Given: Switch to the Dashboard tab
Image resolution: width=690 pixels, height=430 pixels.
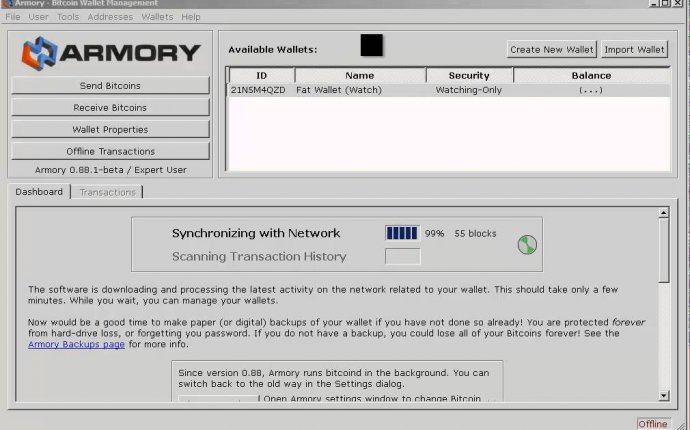Looking at the screenshot, I should click(x=39, y=192).
